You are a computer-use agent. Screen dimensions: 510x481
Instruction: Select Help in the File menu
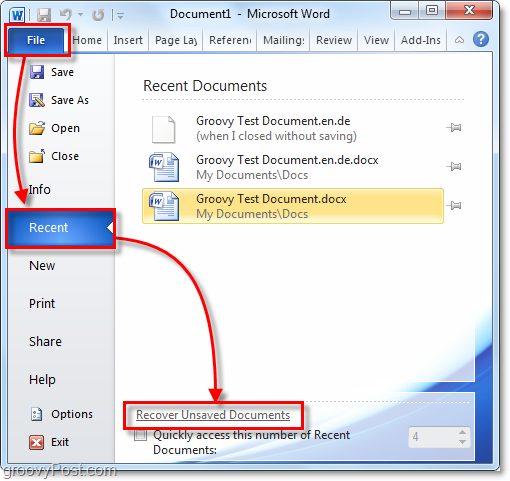pos(42,380)
